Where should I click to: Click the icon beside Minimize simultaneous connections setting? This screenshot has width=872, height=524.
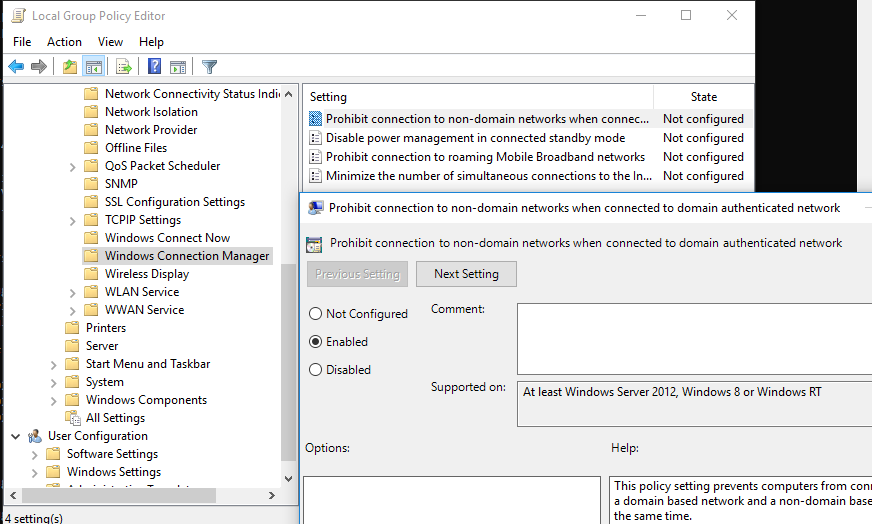tap(315, 176)
